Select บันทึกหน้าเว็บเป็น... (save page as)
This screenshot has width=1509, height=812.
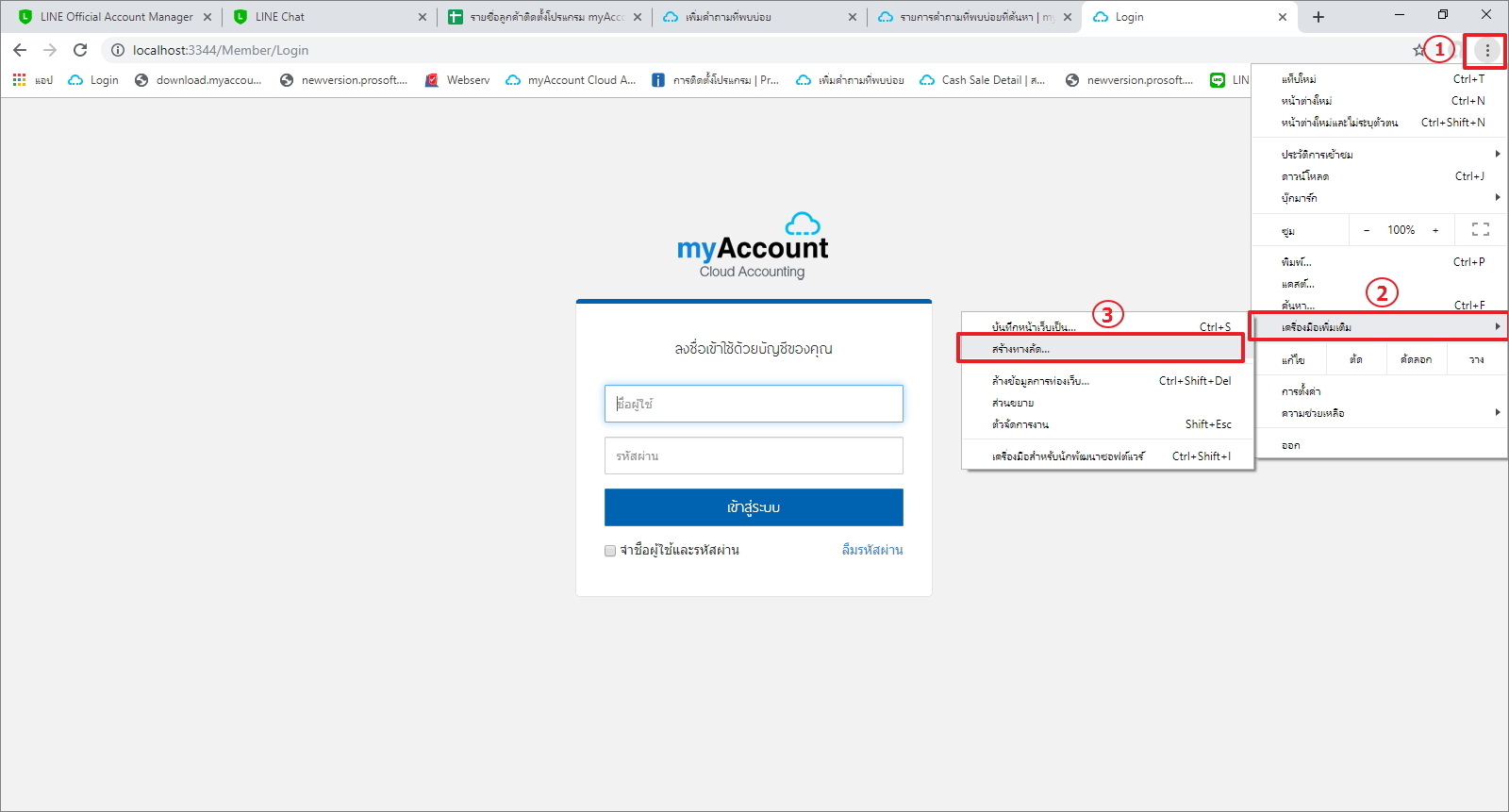pos(1108,327)
